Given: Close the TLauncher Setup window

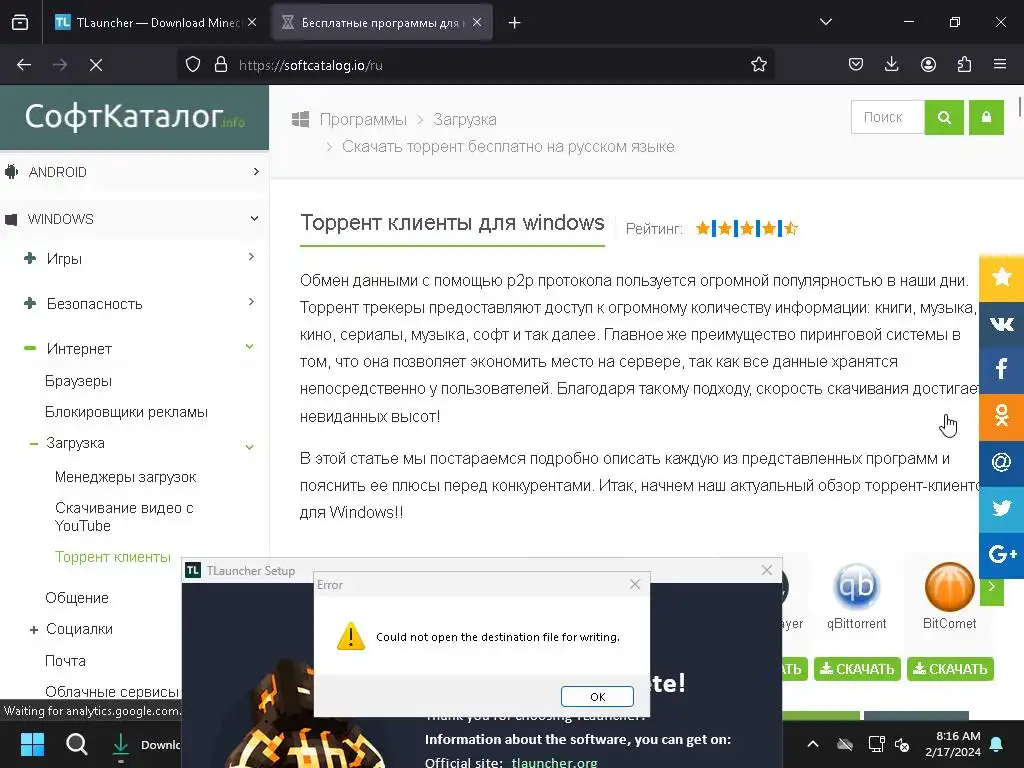Looking at the screenshot, I should click(x=767, y=570).
